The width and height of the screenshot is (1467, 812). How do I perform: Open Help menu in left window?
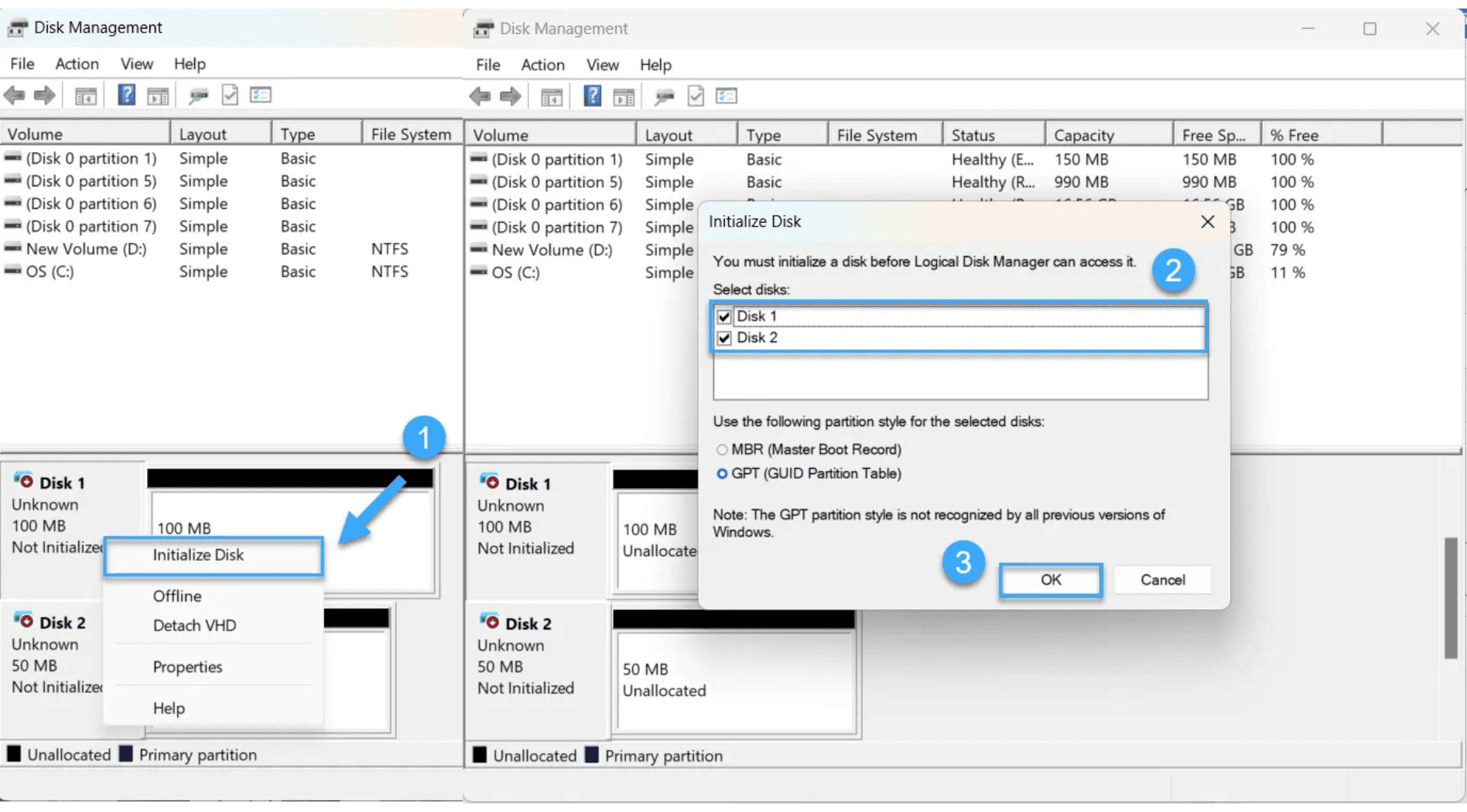coord(190,63)
